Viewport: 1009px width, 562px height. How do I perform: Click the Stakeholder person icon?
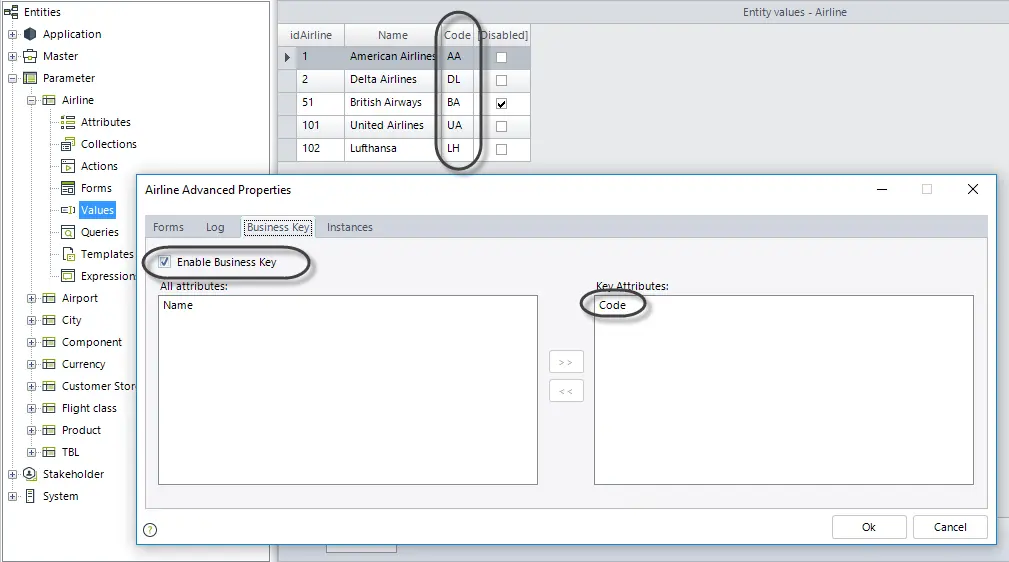click(30, 474)
